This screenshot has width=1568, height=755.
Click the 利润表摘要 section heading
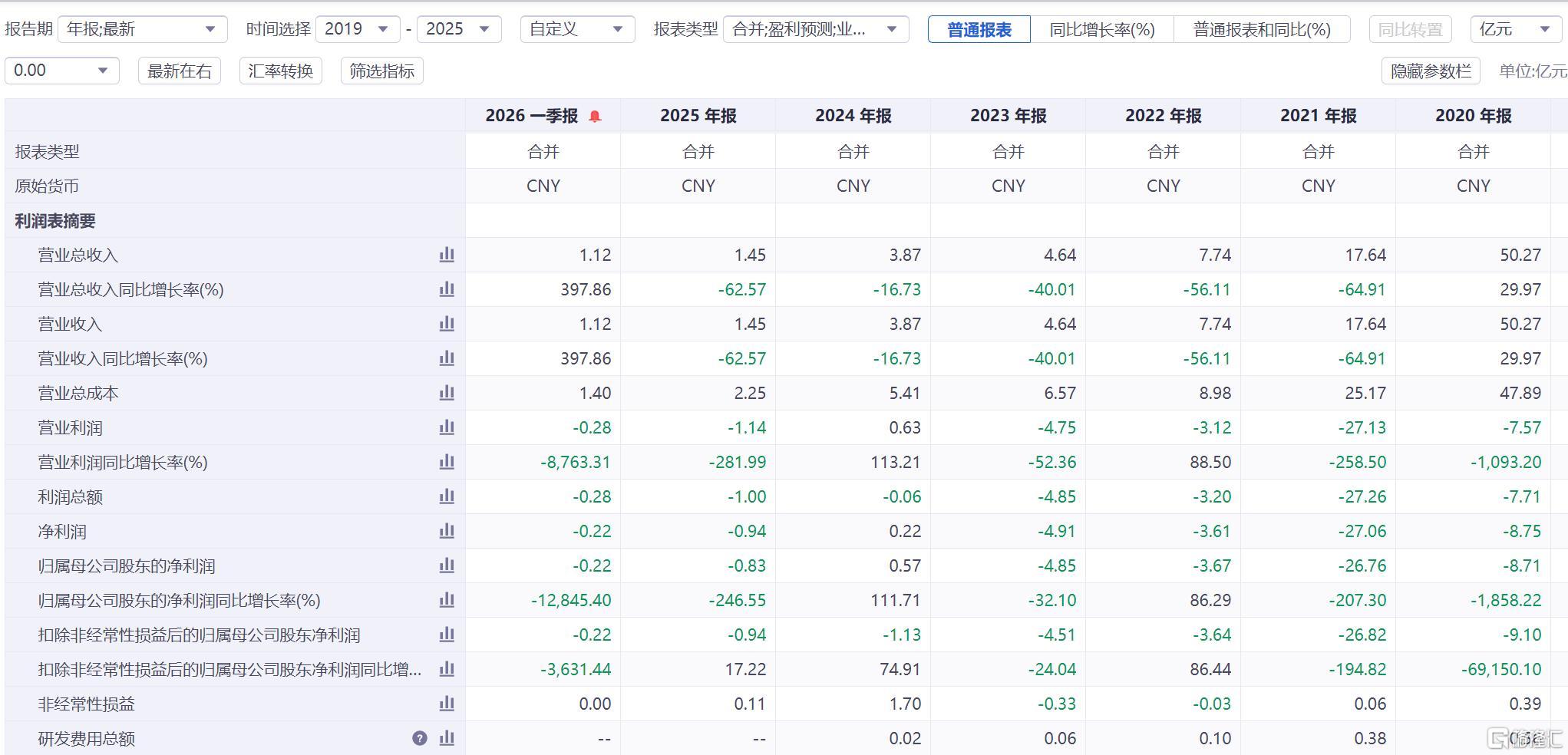55,221
